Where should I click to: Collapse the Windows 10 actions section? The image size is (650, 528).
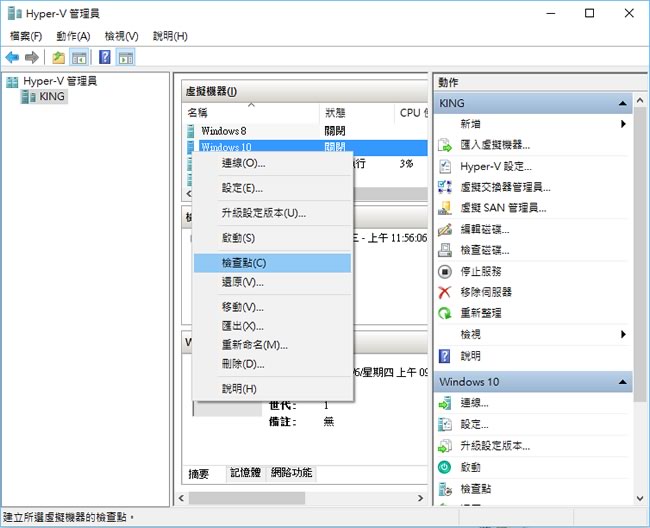[622, 382]
